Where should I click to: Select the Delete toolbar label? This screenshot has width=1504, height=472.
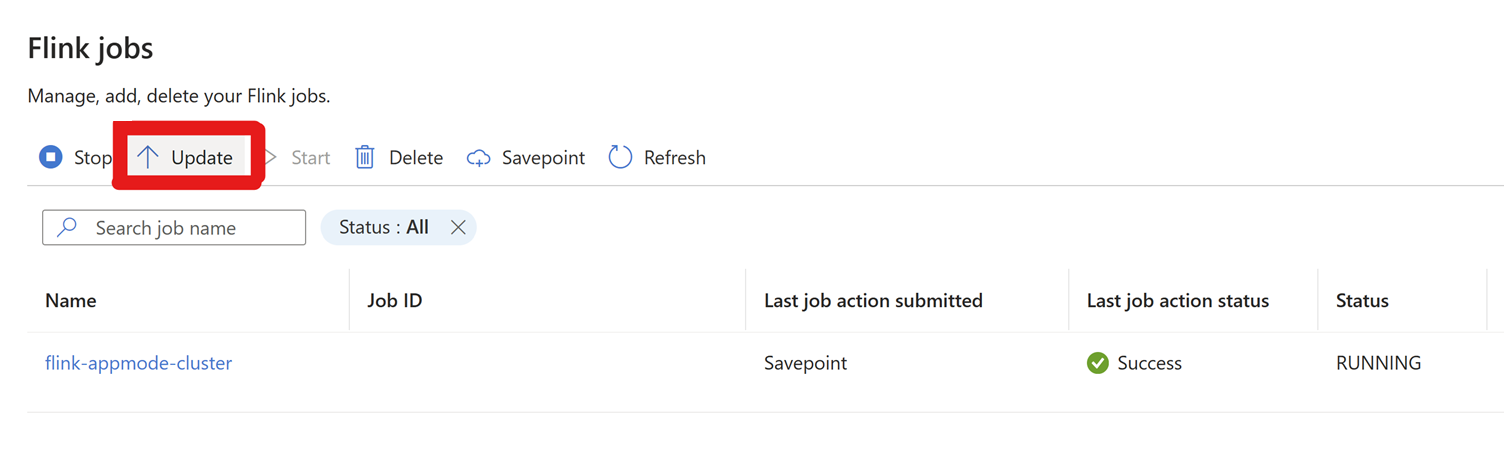click(x=416, y=157)
